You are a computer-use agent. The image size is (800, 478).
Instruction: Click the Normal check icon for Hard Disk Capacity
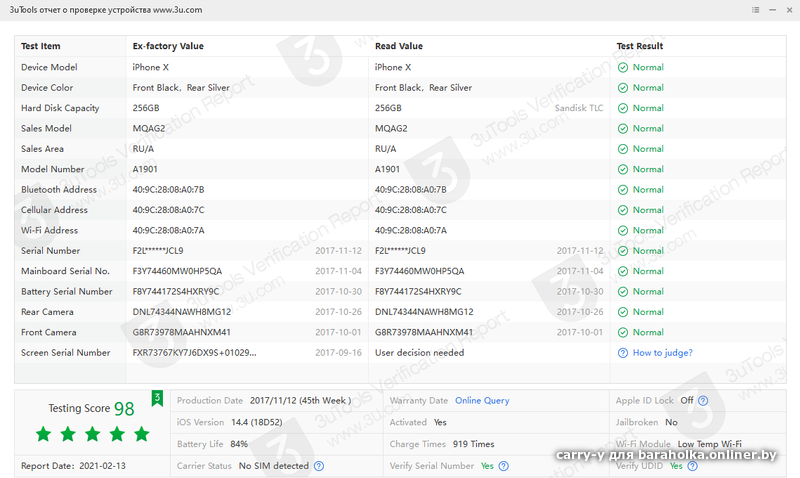coord(622,108)
